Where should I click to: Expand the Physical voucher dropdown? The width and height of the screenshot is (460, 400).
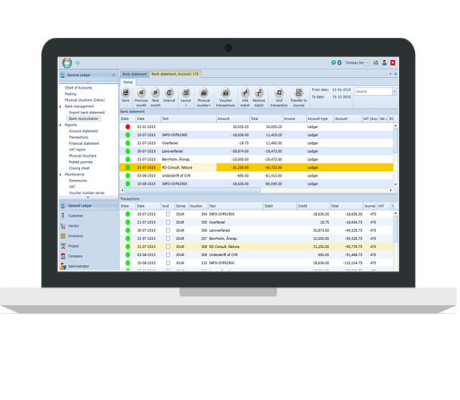pyautogui.click(x=204, y=97)
